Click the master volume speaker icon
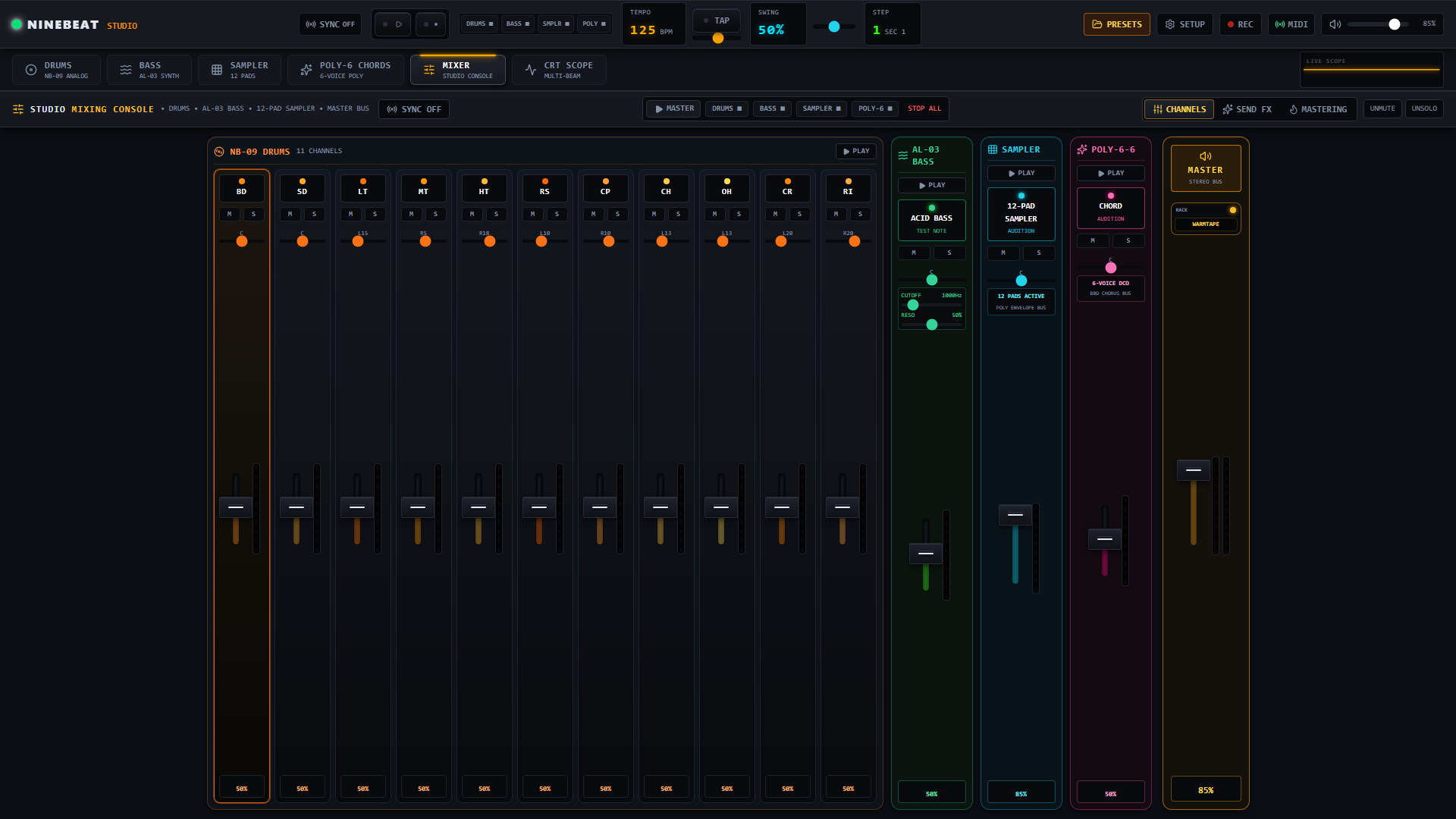This screenshot has height=819, width=1456. coord(1335,24)
